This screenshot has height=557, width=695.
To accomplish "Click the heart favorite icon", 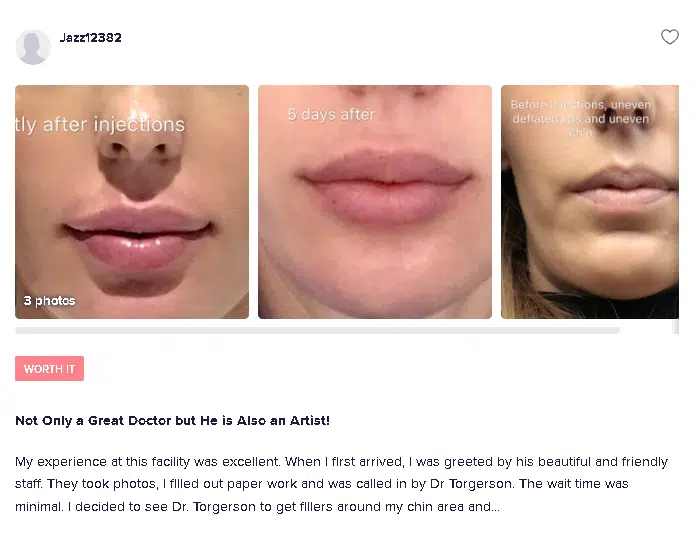I will (670, 37).
